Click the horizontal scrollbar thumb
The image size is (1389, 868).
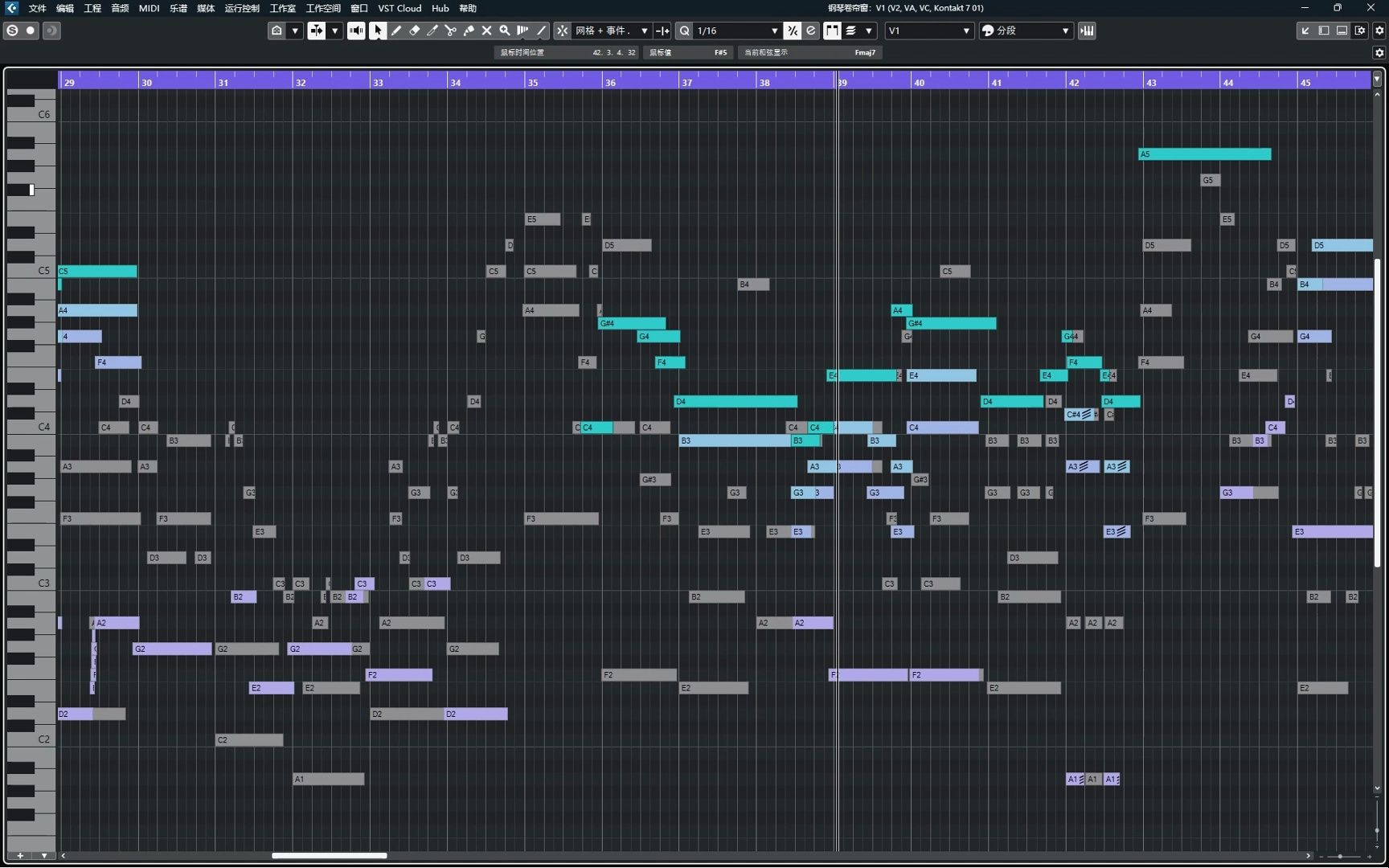(329, 856)
